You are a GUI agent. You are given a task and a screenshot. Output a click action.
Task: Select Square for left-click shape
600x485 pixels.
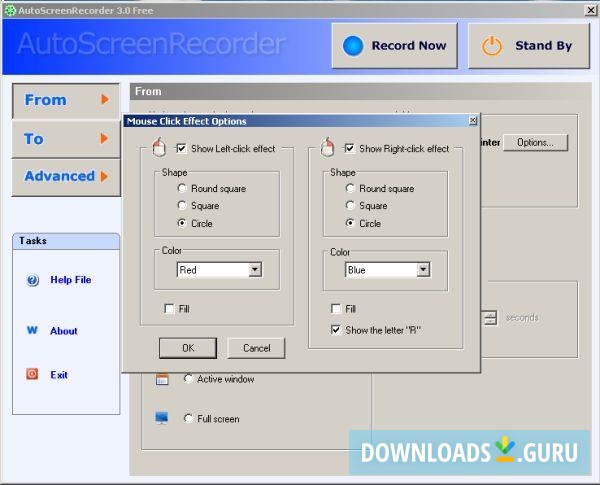[x=182, y=206]
